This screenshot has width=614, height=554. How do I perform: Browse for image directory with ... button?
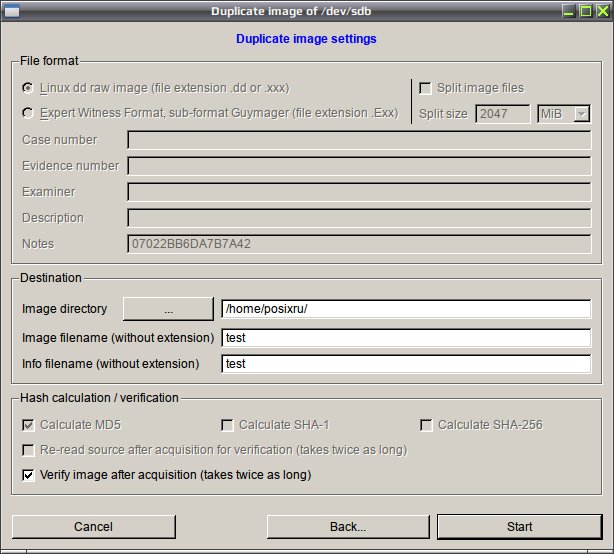pyautogui.click(x=168, y=309)
